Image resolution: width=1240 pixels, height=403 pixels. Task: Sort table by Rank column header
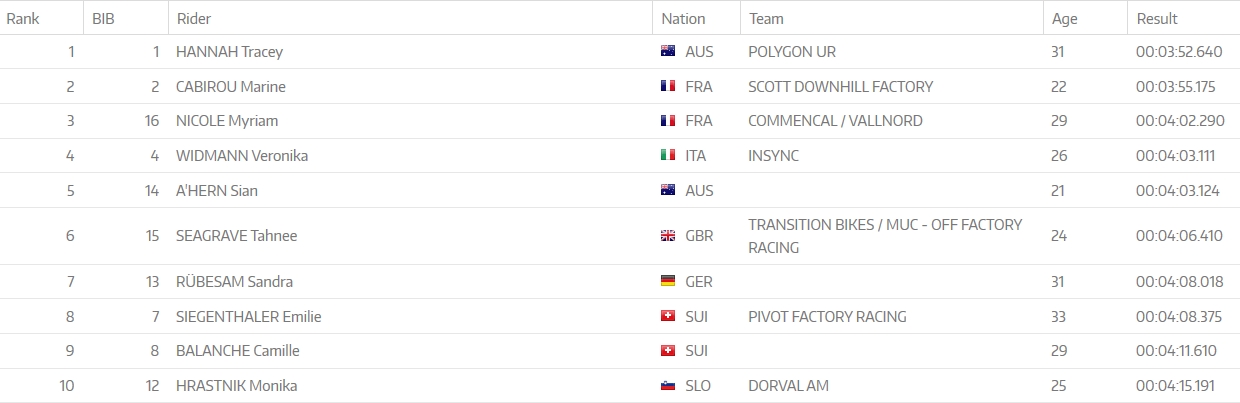[x=23, y=18]
